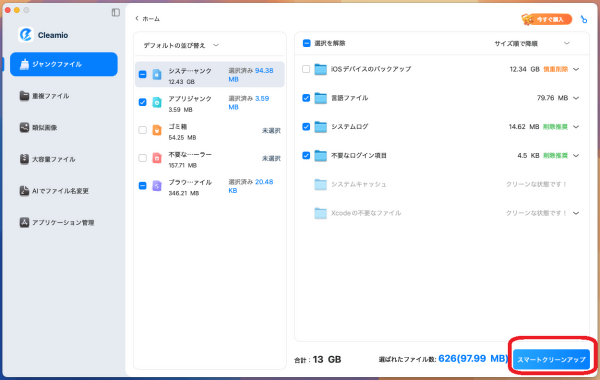Click the Cleamio logo icon

click(x=26, y=35)
